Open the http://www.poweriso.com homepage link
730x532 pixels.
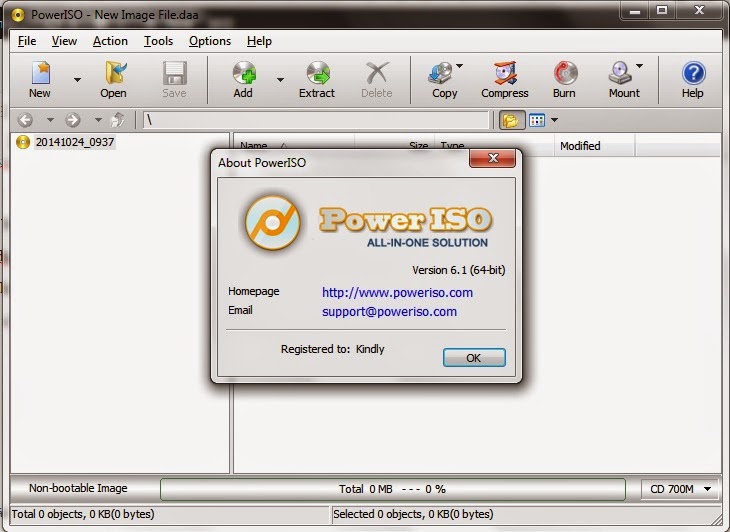(397, 293)
